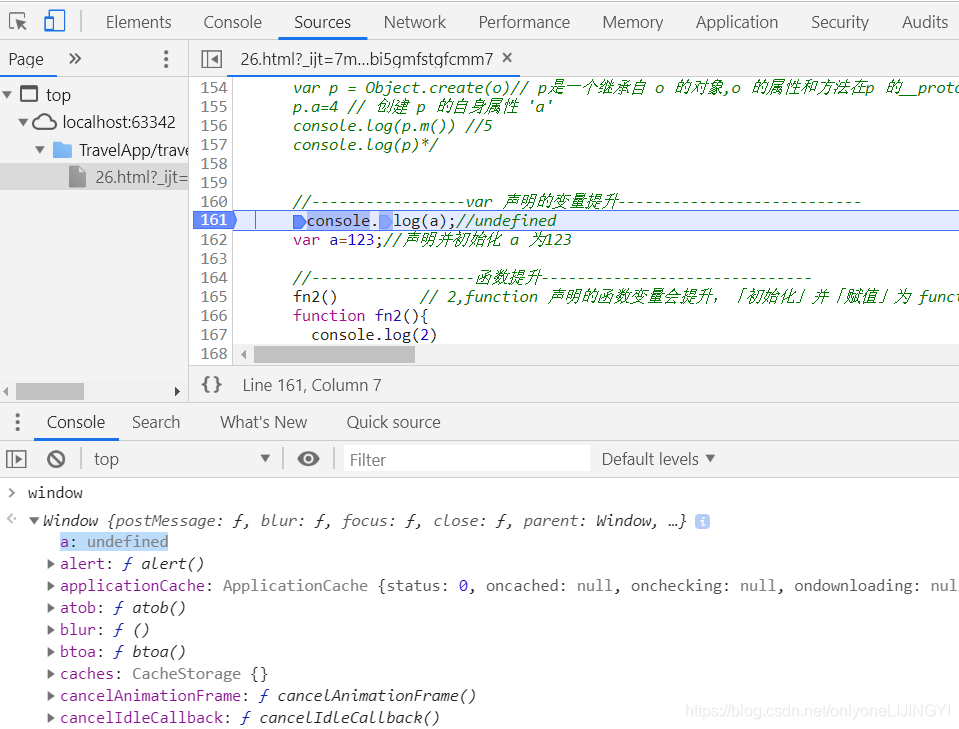Activate the inspect element picker icon
Screen dimensions: 959x729
click(x=18, y=22)
